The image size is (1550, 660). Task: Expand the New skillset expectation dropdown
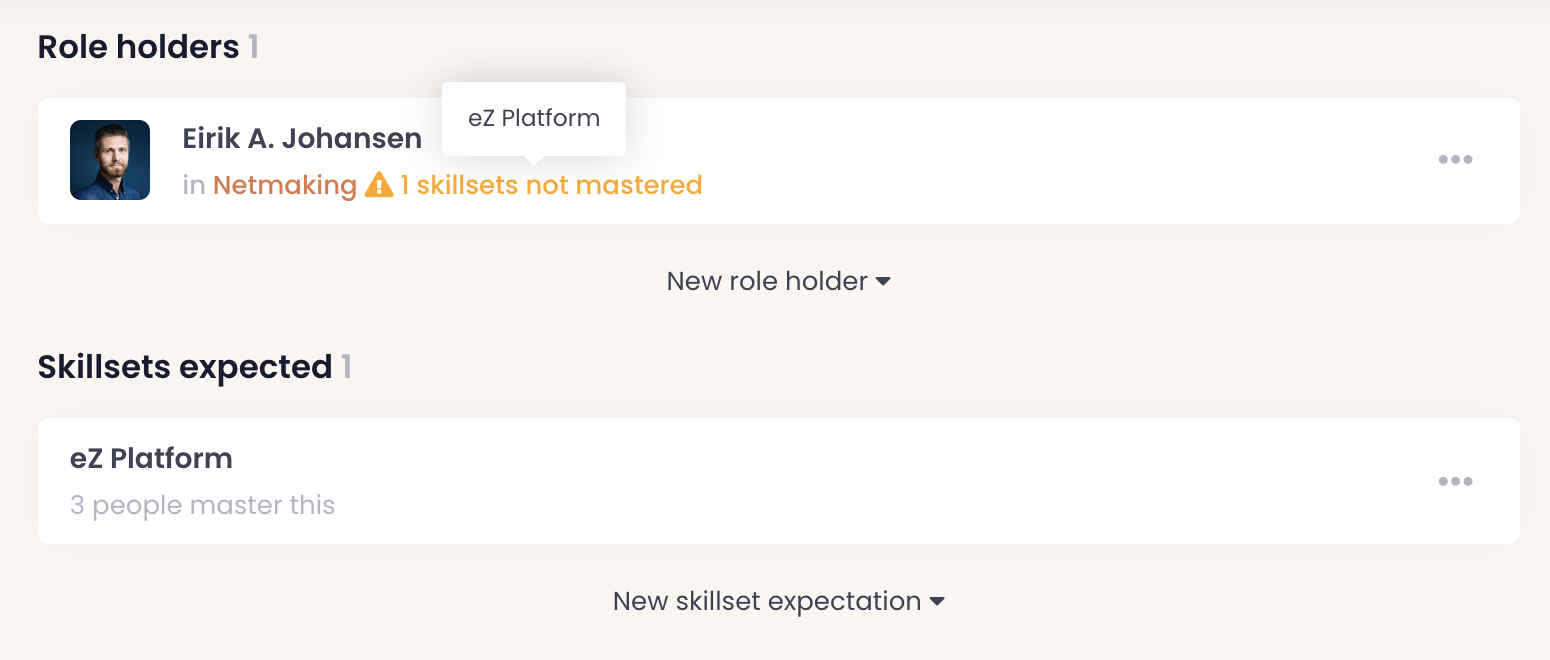[x=767, y=602]
